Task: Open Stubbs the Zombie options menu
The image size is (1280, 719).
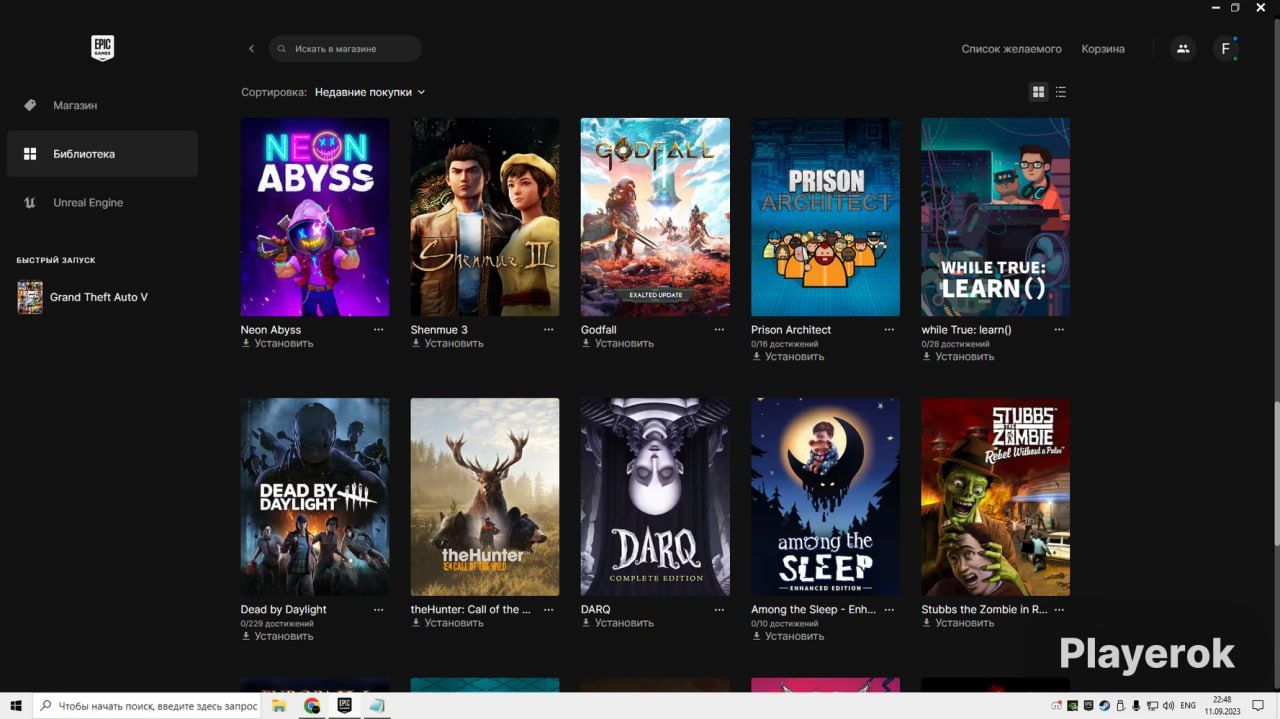Action: pyautogui.click(x=1059, y=609)
